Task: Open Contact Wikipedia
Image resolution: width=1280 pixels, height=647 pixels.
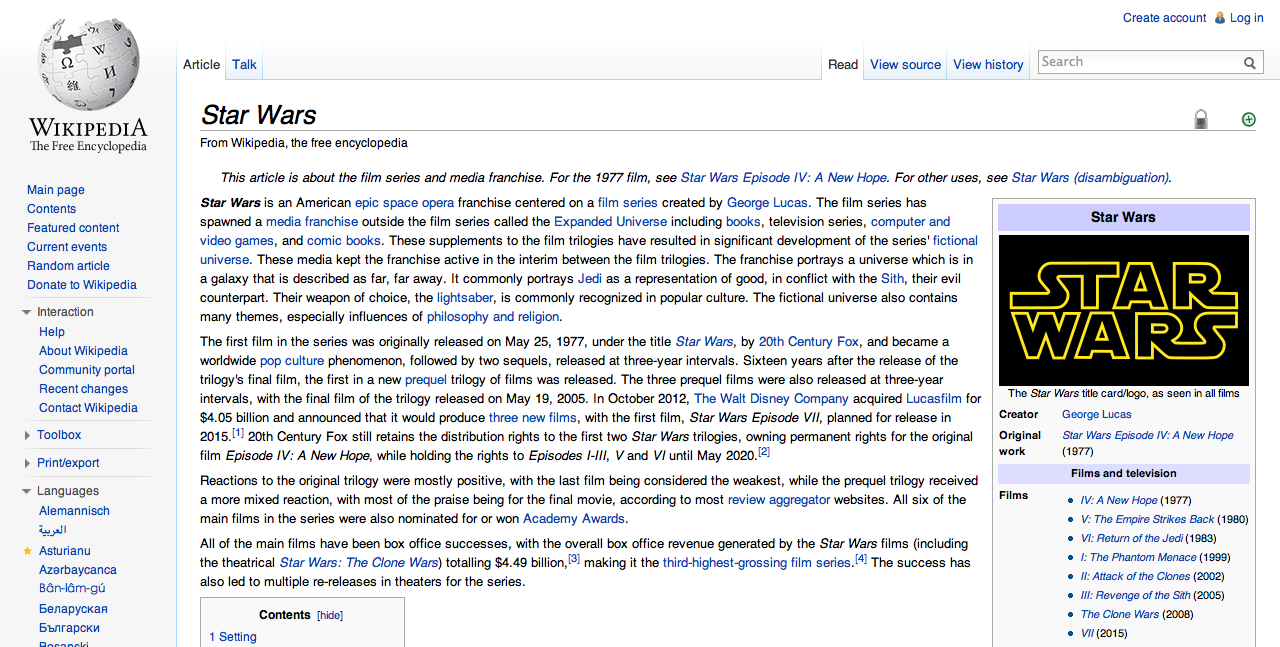Action: pos(88,408)
